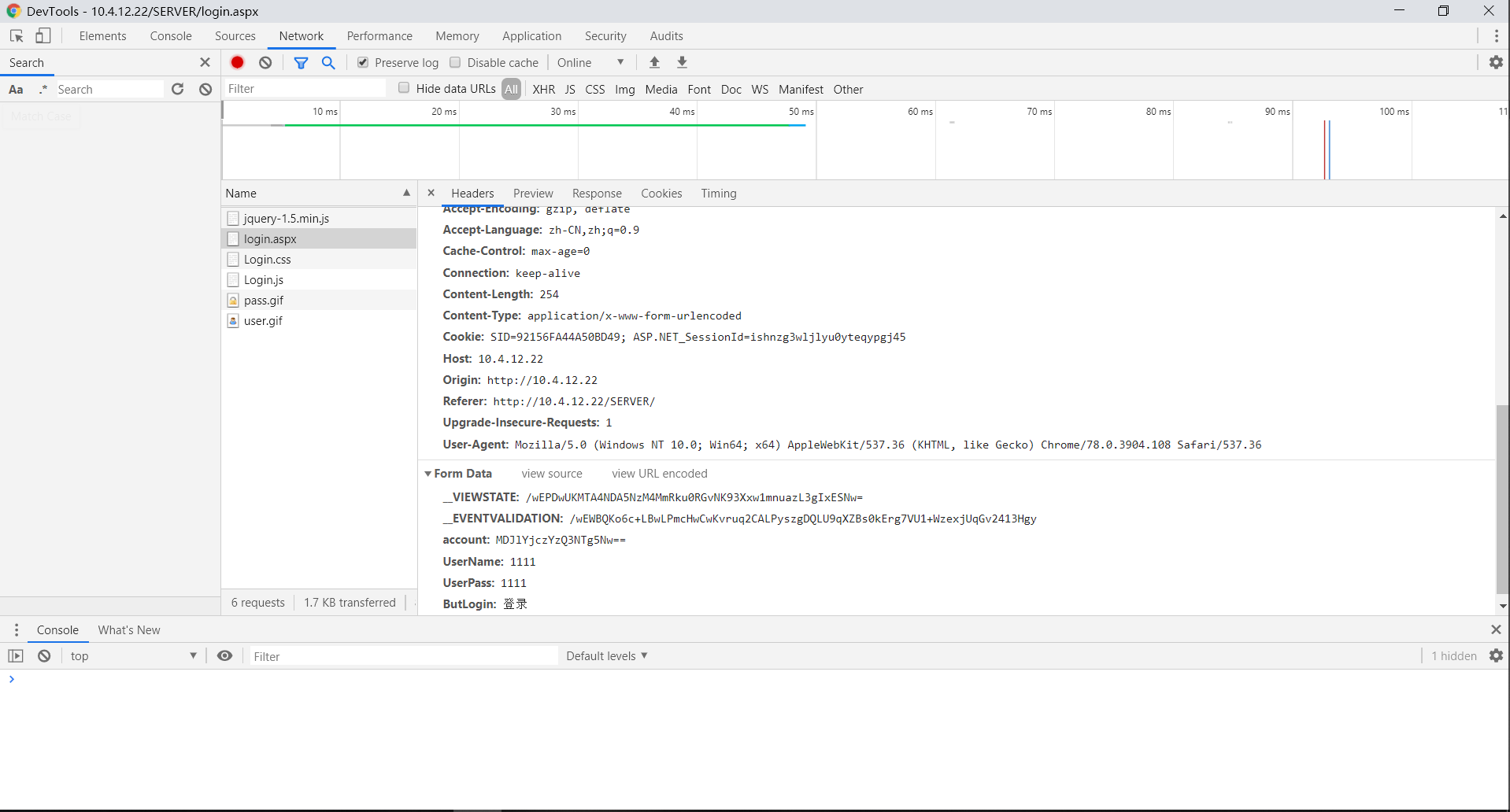Create live expression with eye icon

224,655
